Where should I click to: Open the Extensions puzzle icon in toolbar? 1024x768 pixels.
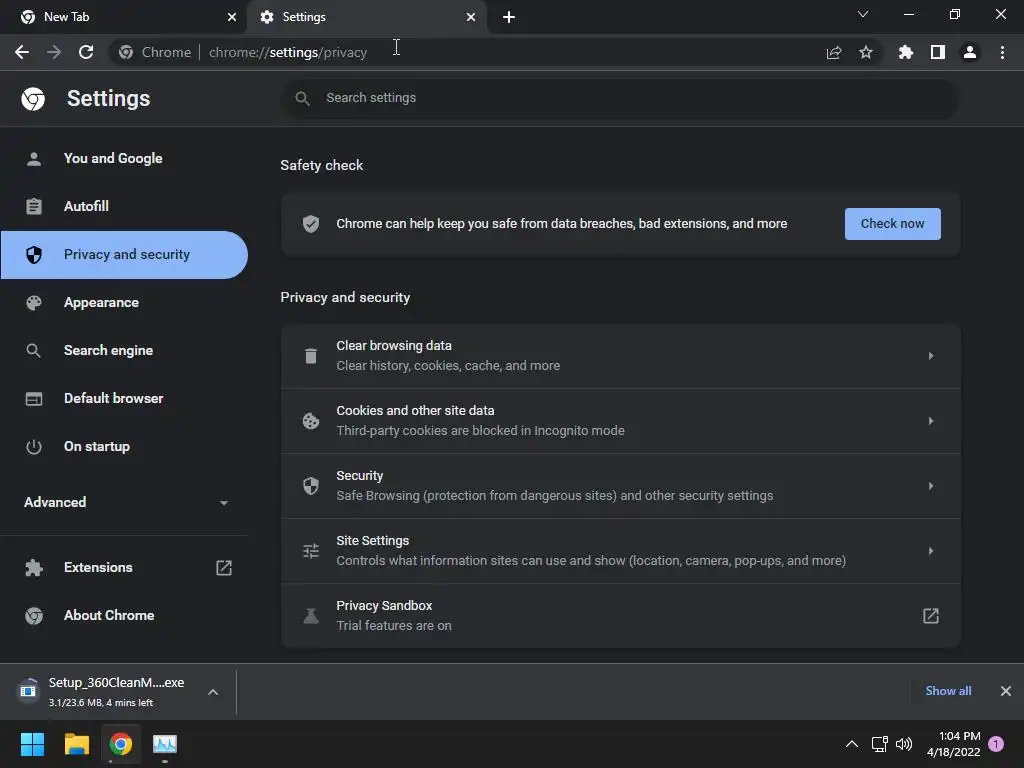905,52
